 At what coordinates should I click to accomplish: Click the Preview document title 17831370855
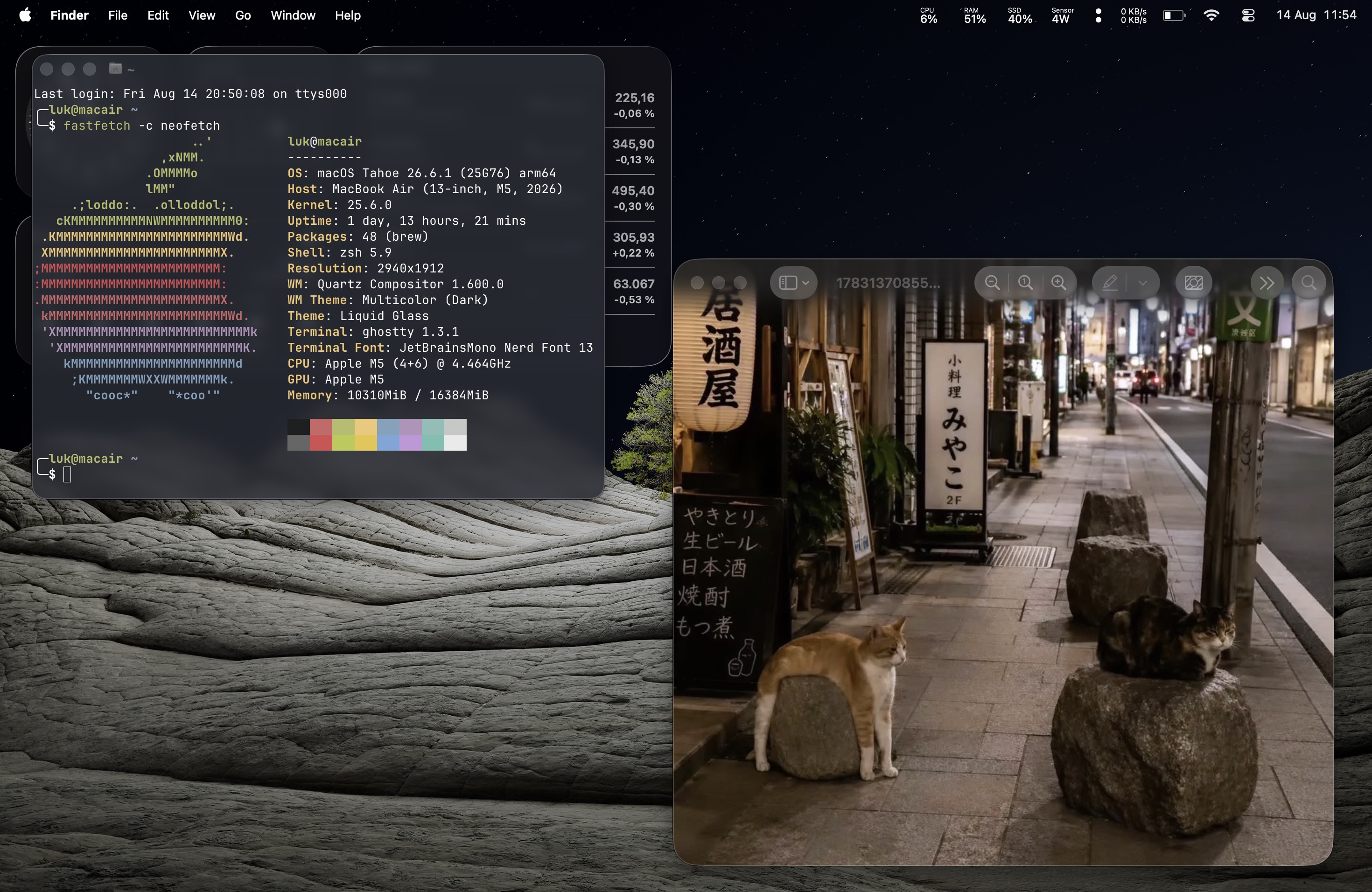coord(888,283)
